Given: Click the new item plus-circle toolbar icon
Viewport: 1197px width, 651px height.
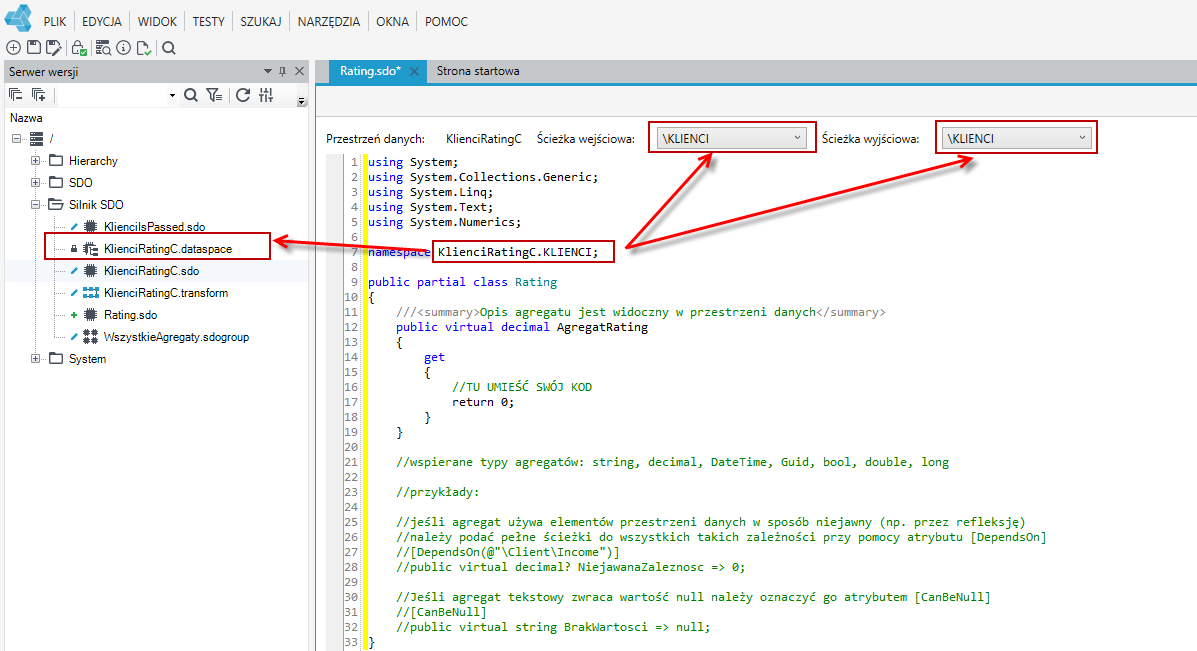Looking at the screenshot, I should (14, 48).
